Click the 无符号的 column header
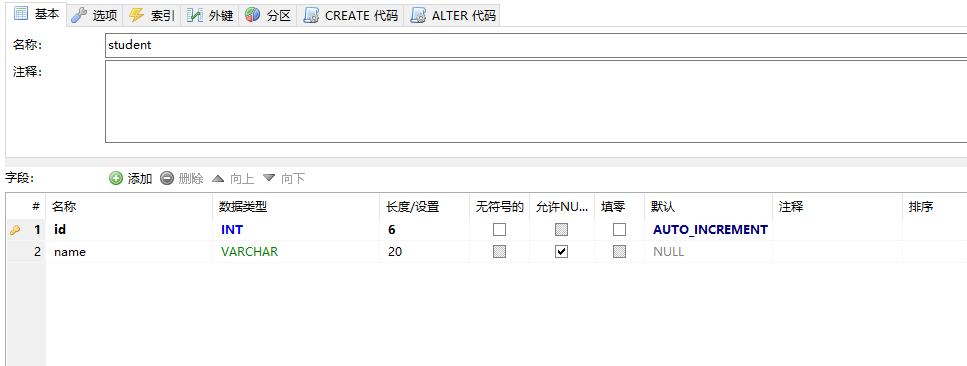Viewport: 967px width, 366px height. tap(500, 207)
